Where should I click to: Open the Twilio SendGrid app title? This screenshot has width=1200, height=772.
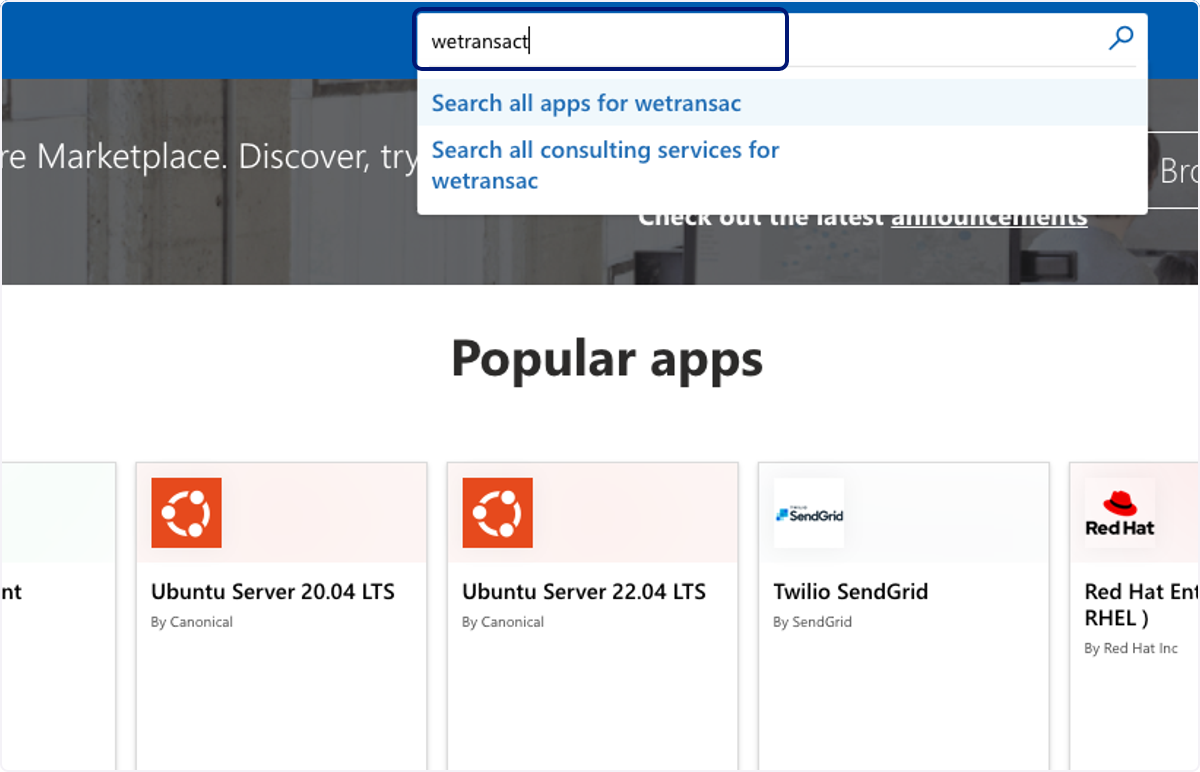click(851, 592)
